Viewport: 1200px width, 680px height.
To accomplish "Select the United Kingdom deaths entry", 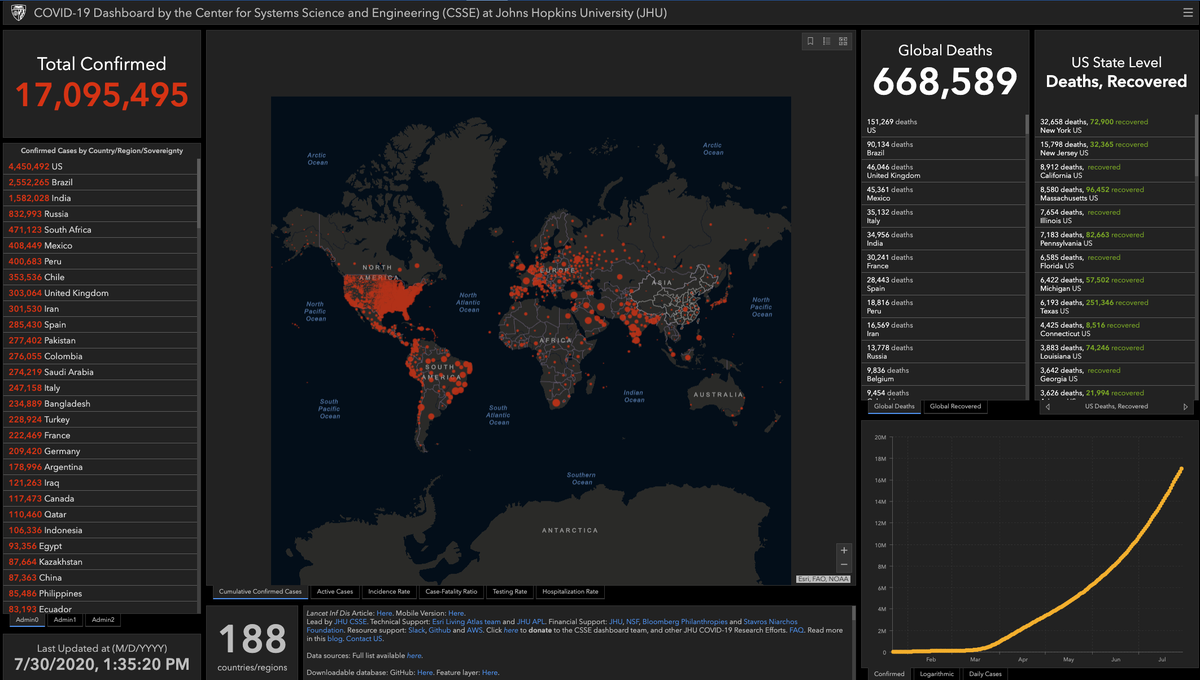I will coord(944,171).
